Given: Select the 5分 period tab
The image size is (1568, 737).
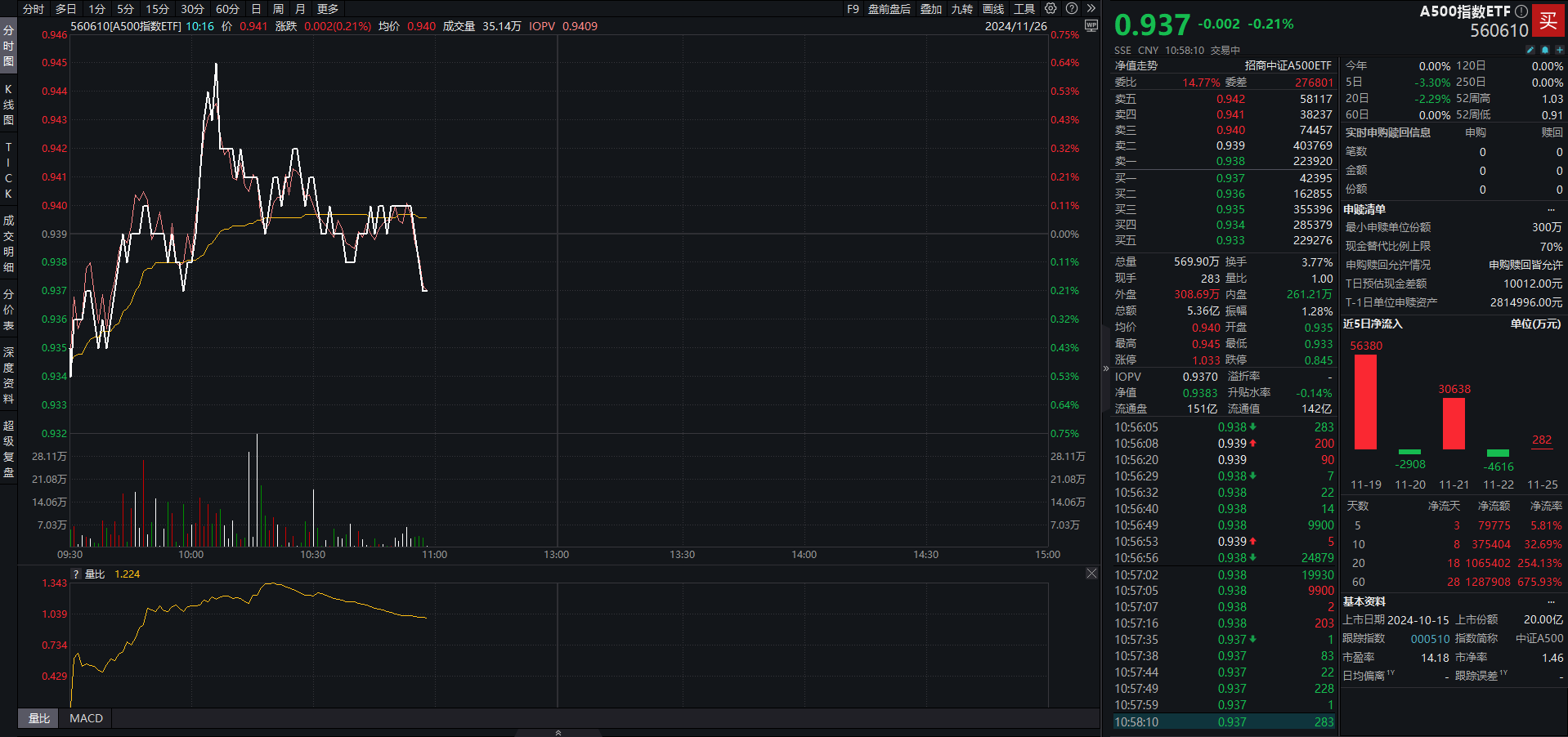Looking at the screenshot, I should pos(125,9).
